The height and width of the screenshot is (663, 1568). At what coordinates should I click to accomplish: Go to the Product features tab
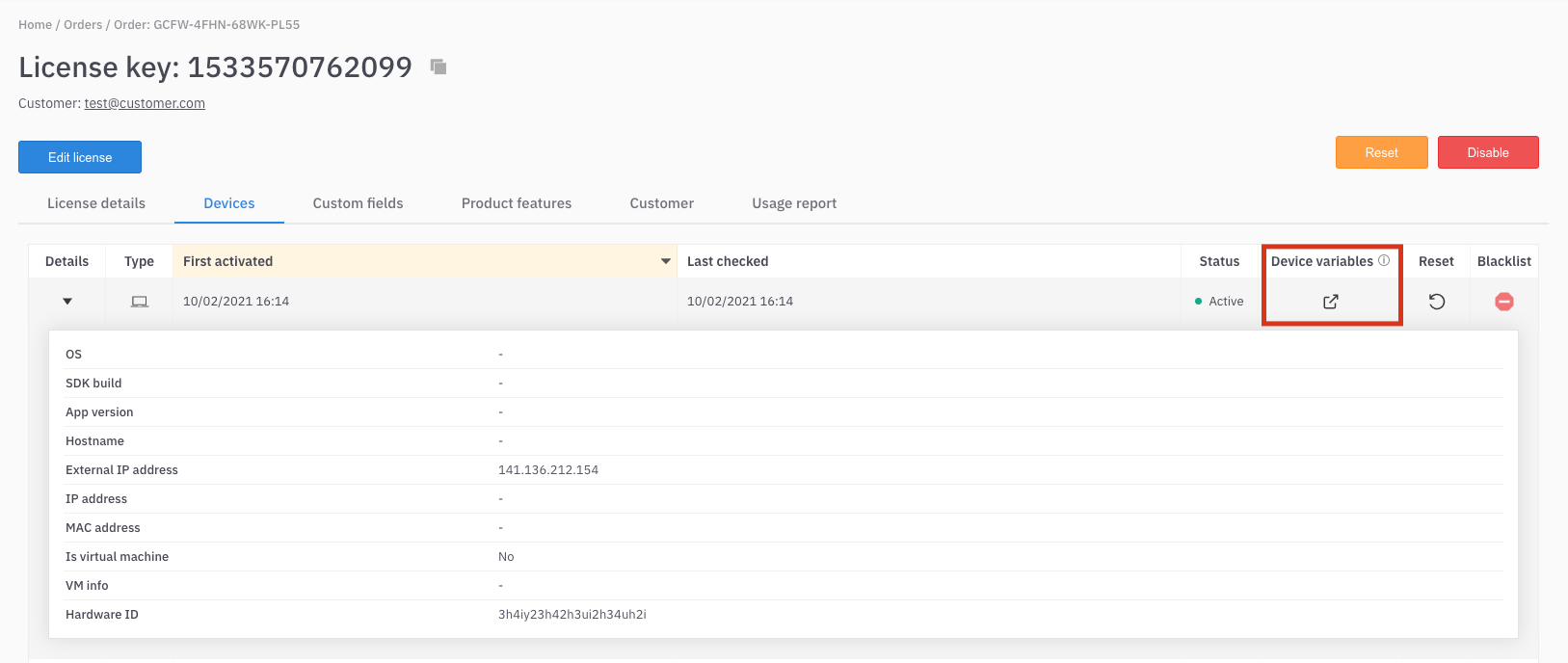tap(517, 203)
